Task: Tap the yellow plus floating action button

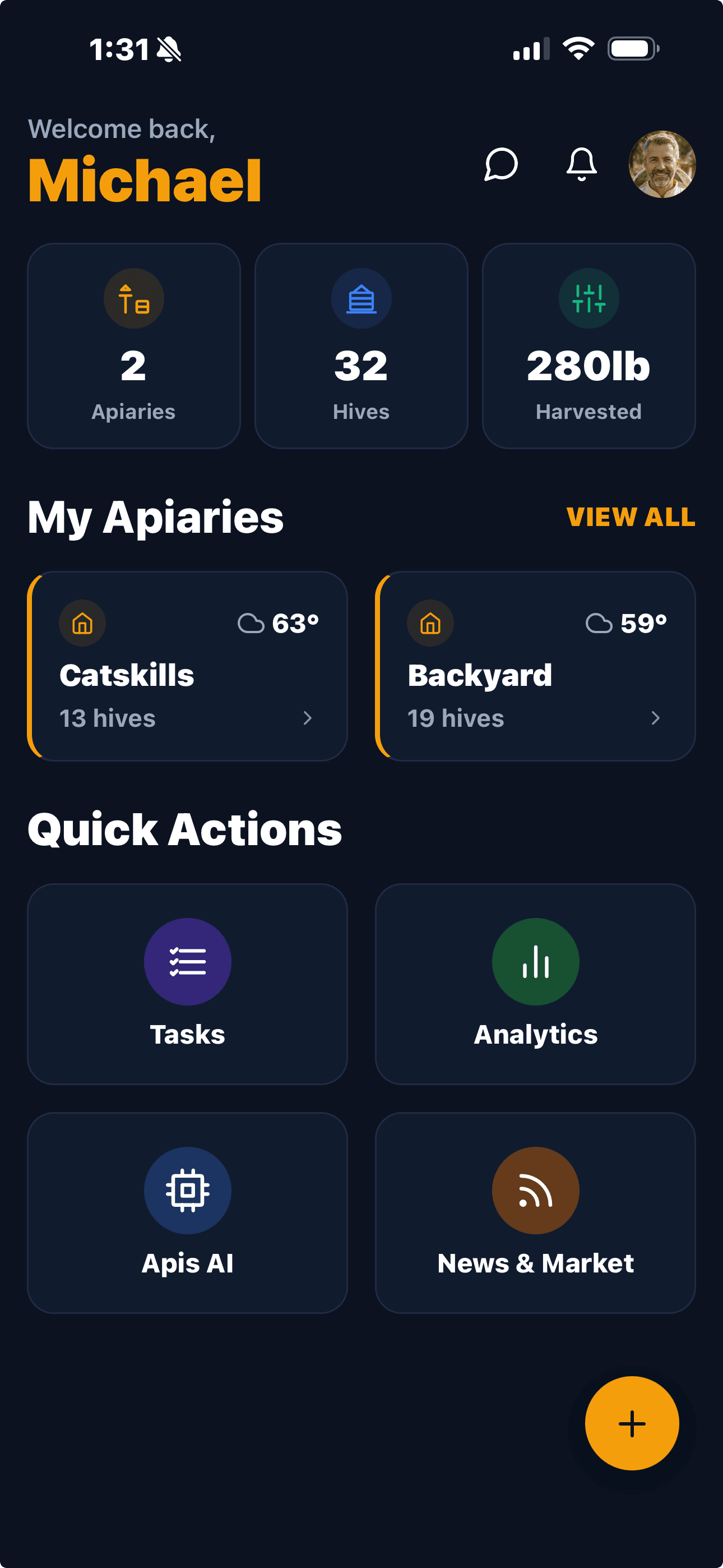Action: [632, 1423]
